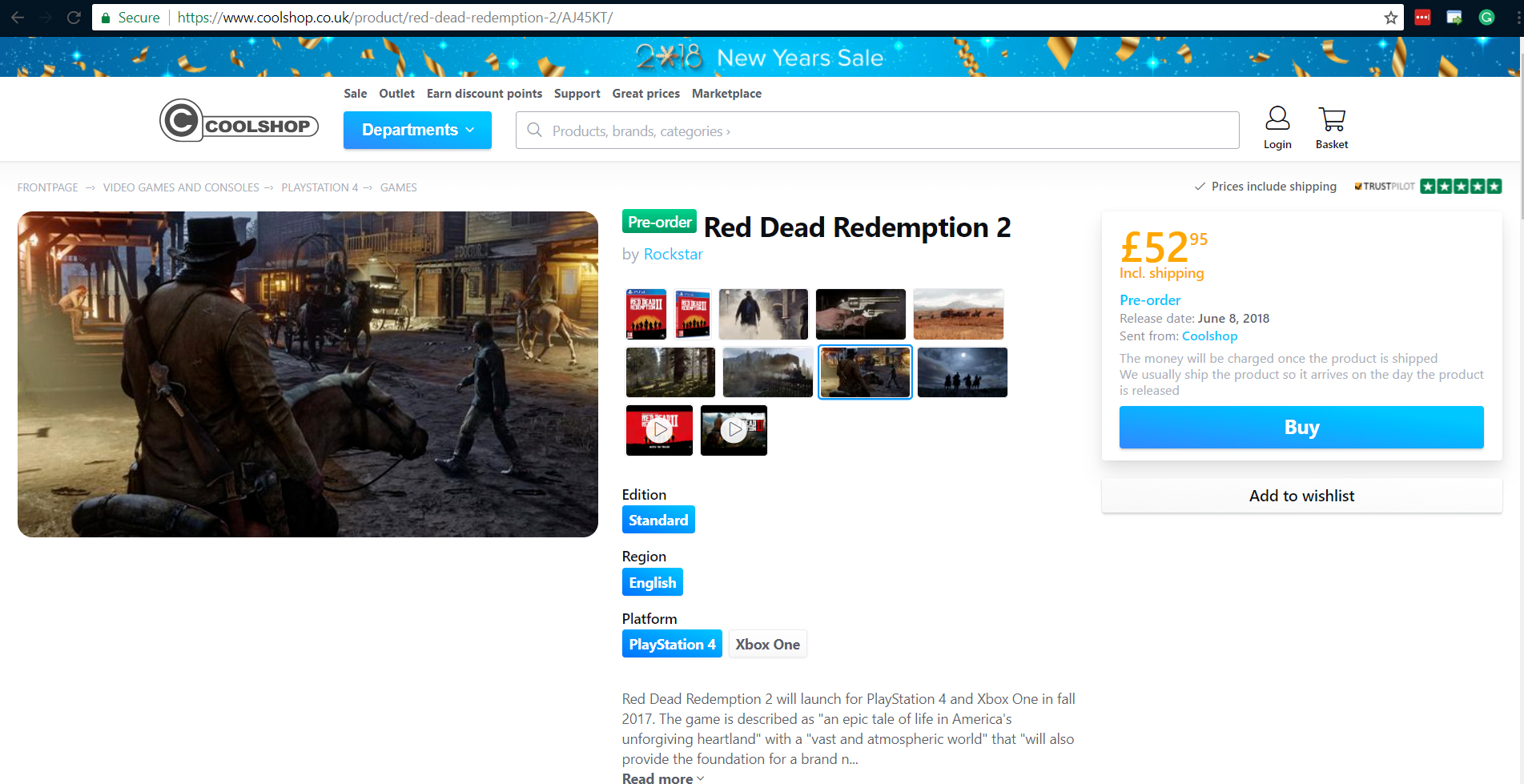Click the Coolshop logo

tap(239, 121)
